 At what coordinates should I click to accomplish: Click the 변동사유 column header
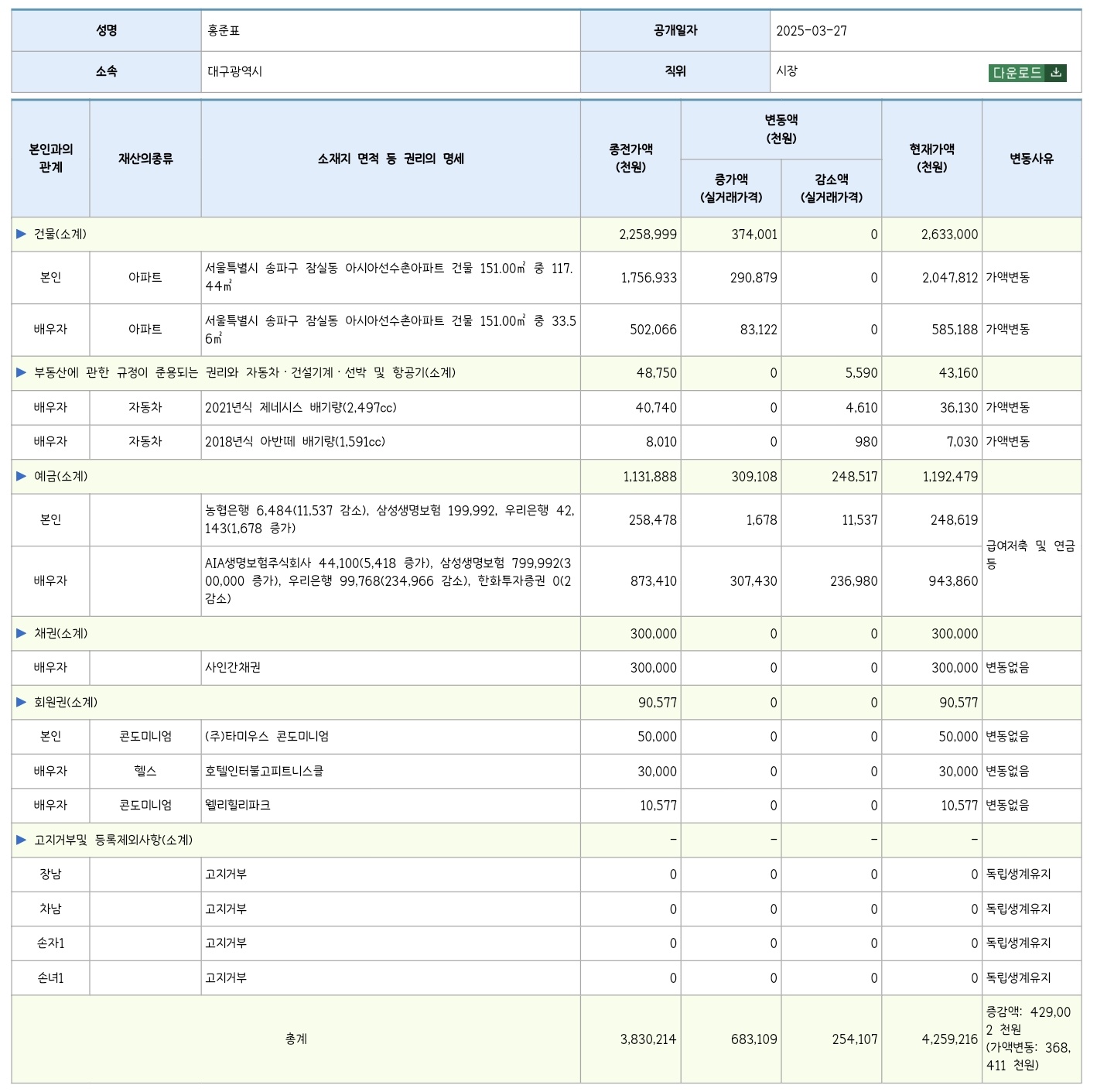pyautogui.click(x=1031, y=158)
